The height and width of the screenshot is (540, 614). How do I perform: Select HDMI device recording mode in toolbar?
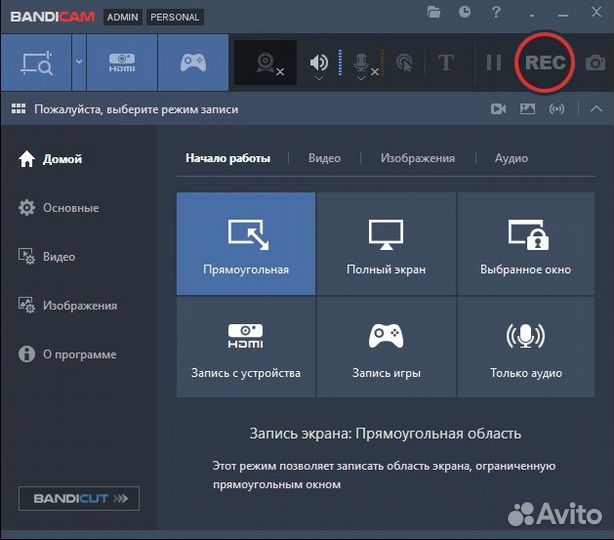(x=122, y=63)
